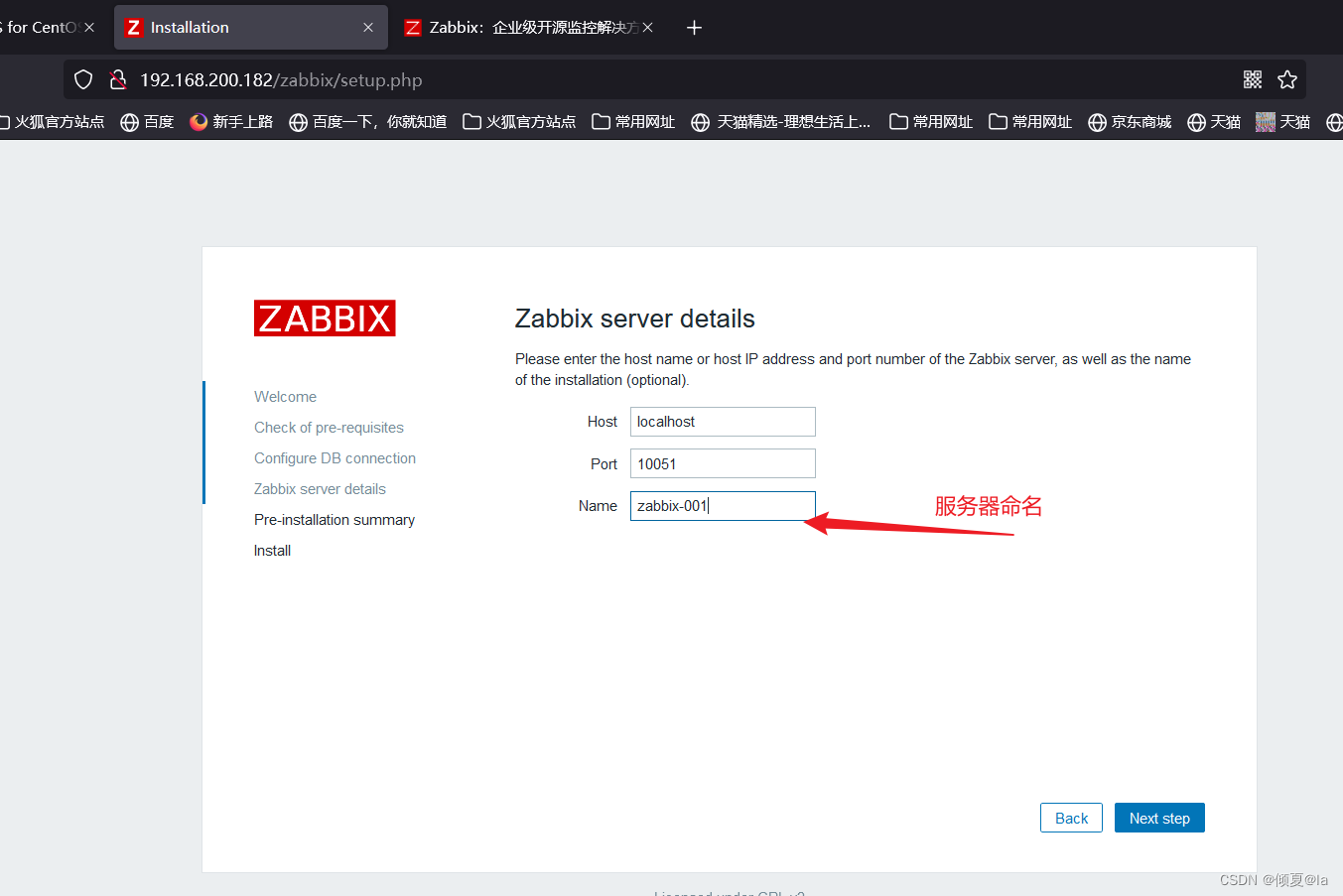The height and width of the screenshot is (896, 1343).
Task: Select the Welcome setup step
Action: point(285,397)
